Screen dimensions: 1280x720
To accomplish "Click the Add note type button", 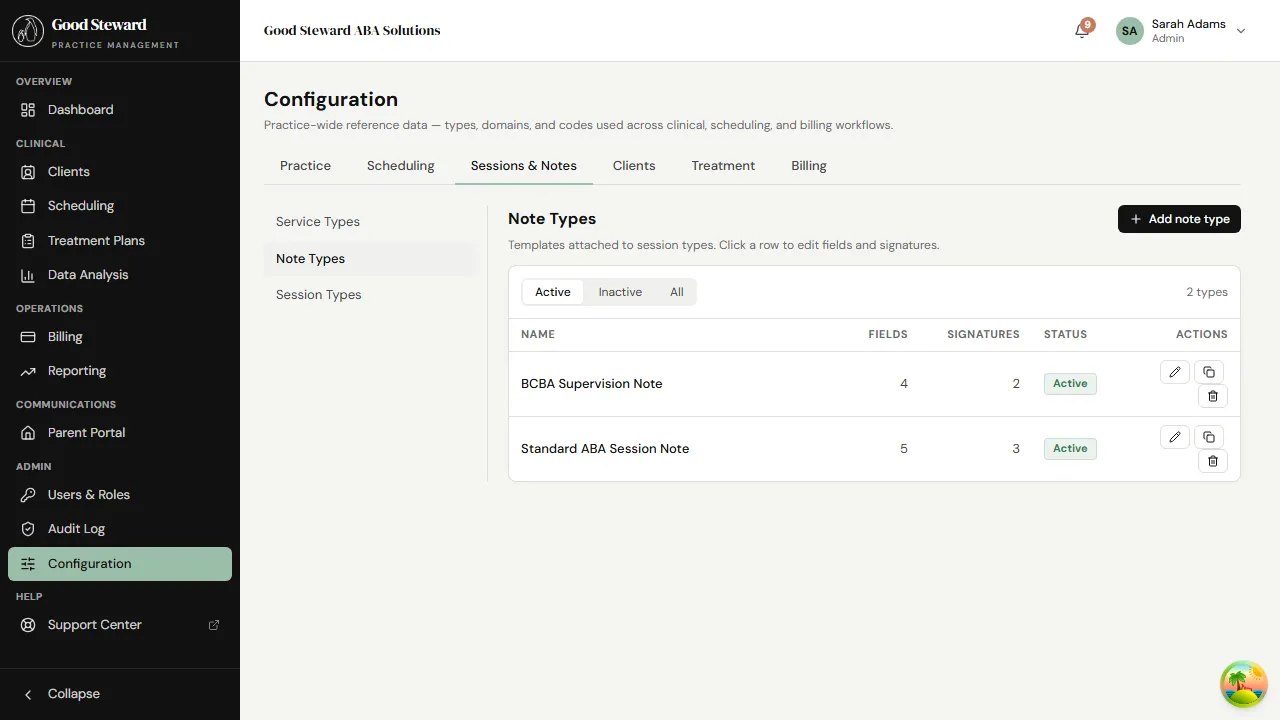I will coord(1178,219).
